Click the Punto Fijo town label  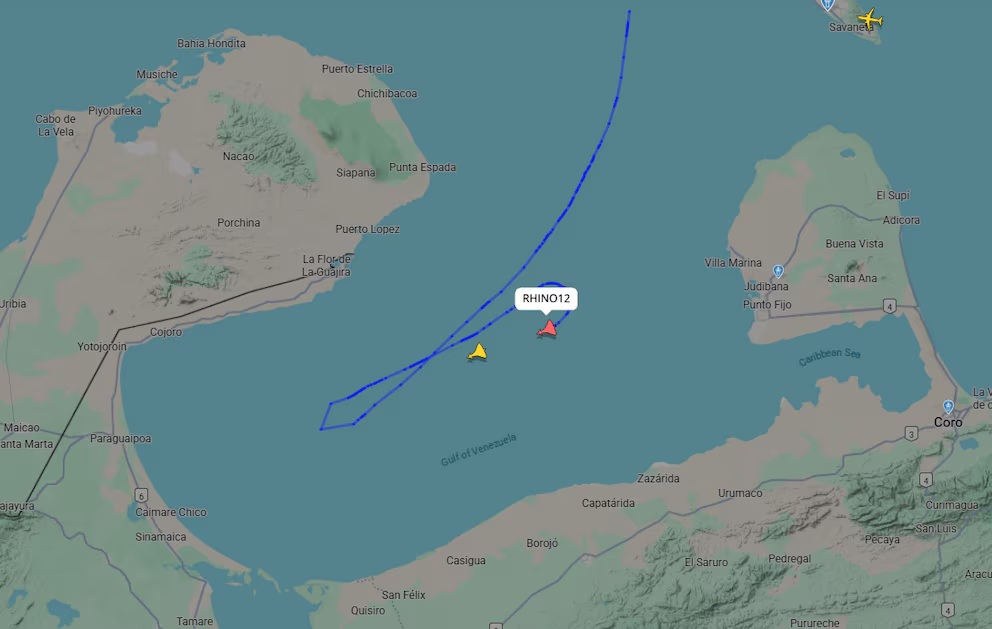pos(767,304)
